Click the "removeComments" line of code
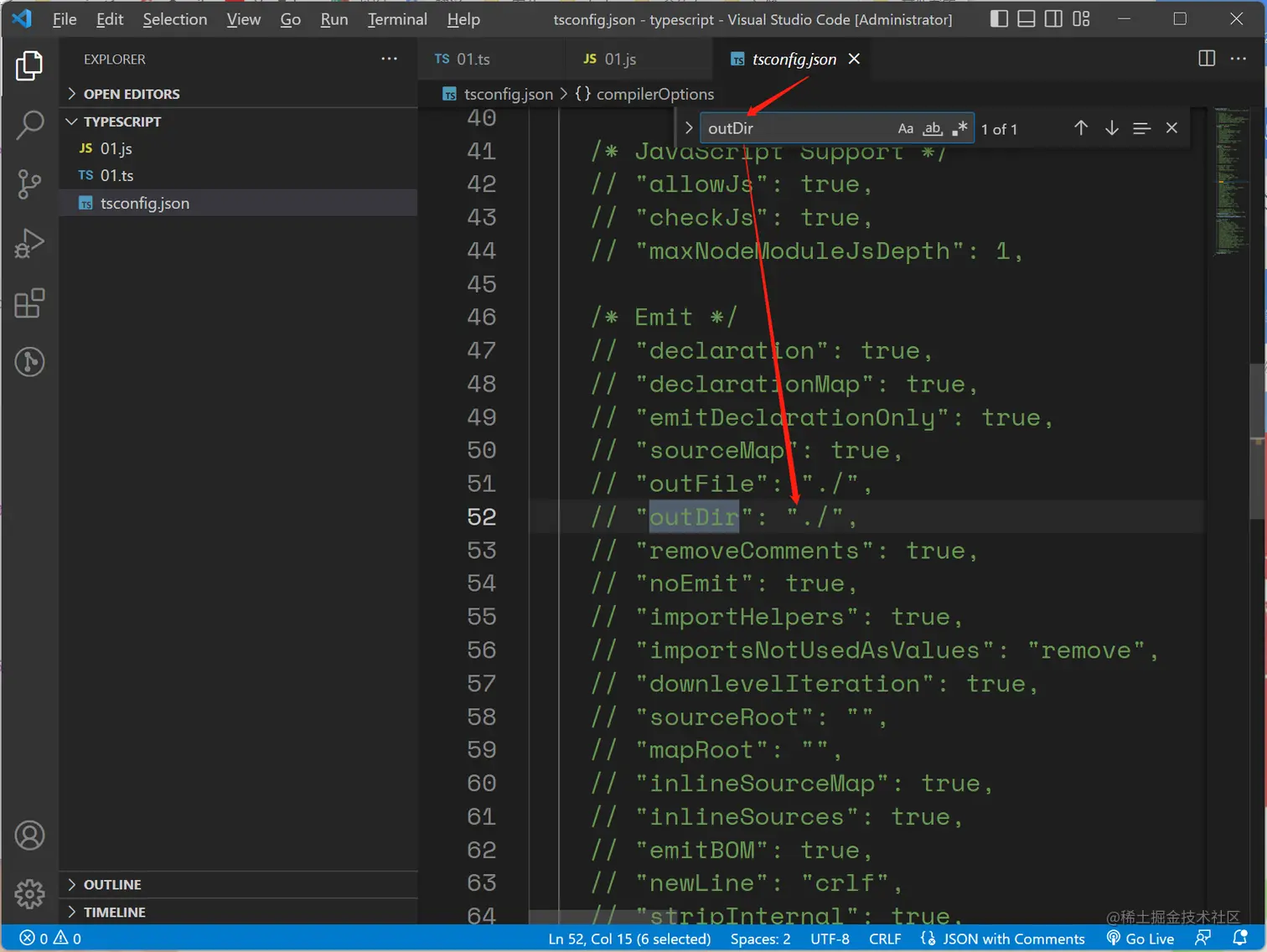Viewport: 1267px width, 952px height. [784, 551]
